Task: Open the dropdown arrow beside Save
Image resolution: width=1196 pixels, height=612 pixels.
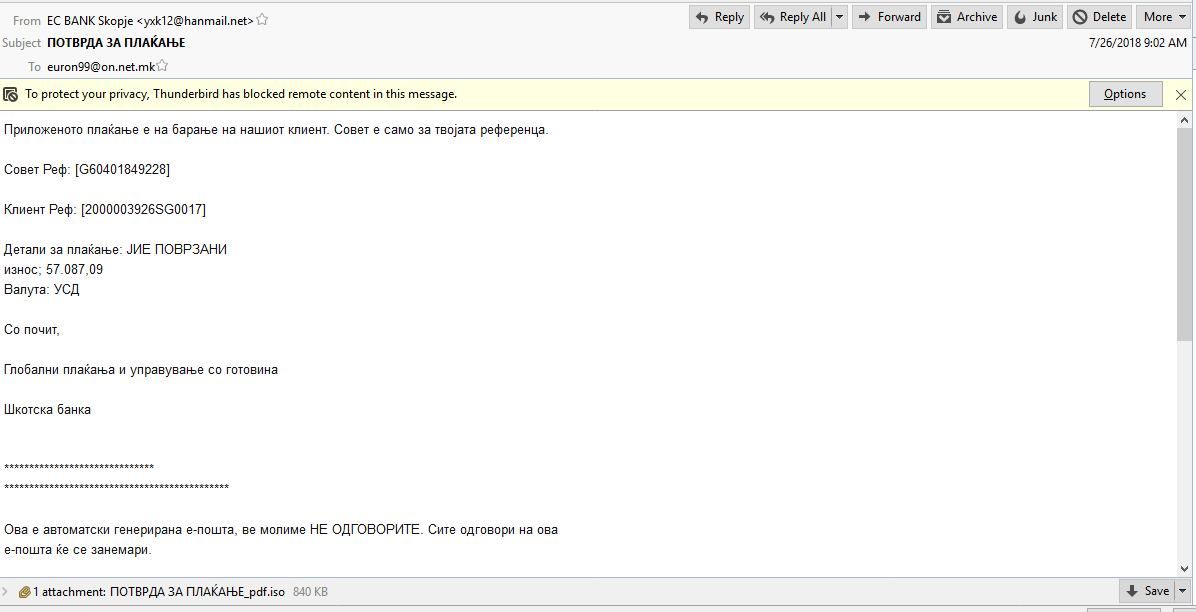Action: (1182, 591)
